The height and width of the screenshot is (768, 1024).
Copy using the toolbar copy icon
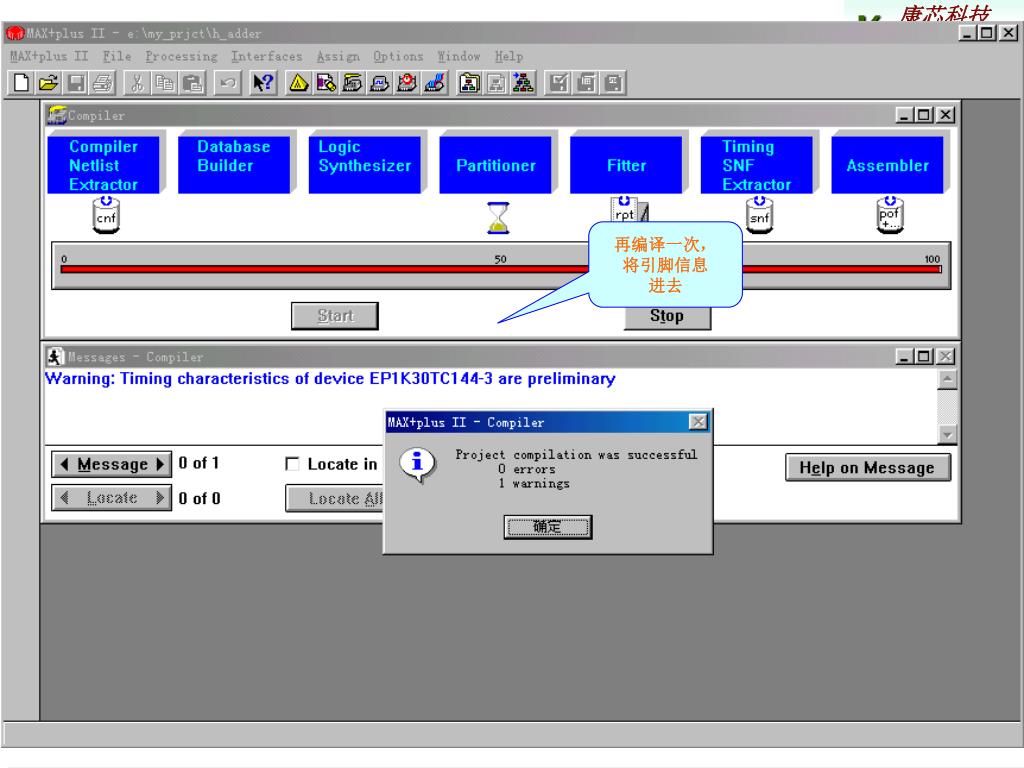pyautogui.click(x=164, y=83)
